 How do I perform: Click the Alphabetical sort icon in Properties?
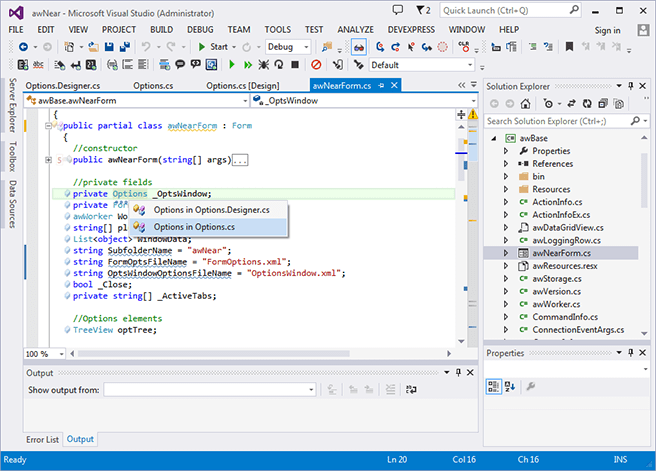tap(508, 386)
